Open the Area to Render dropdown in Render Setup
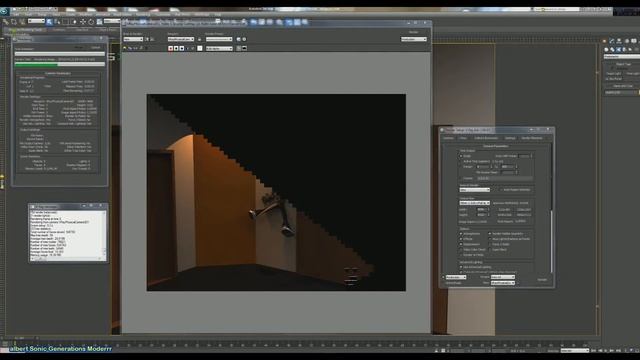 coord(475,190)
